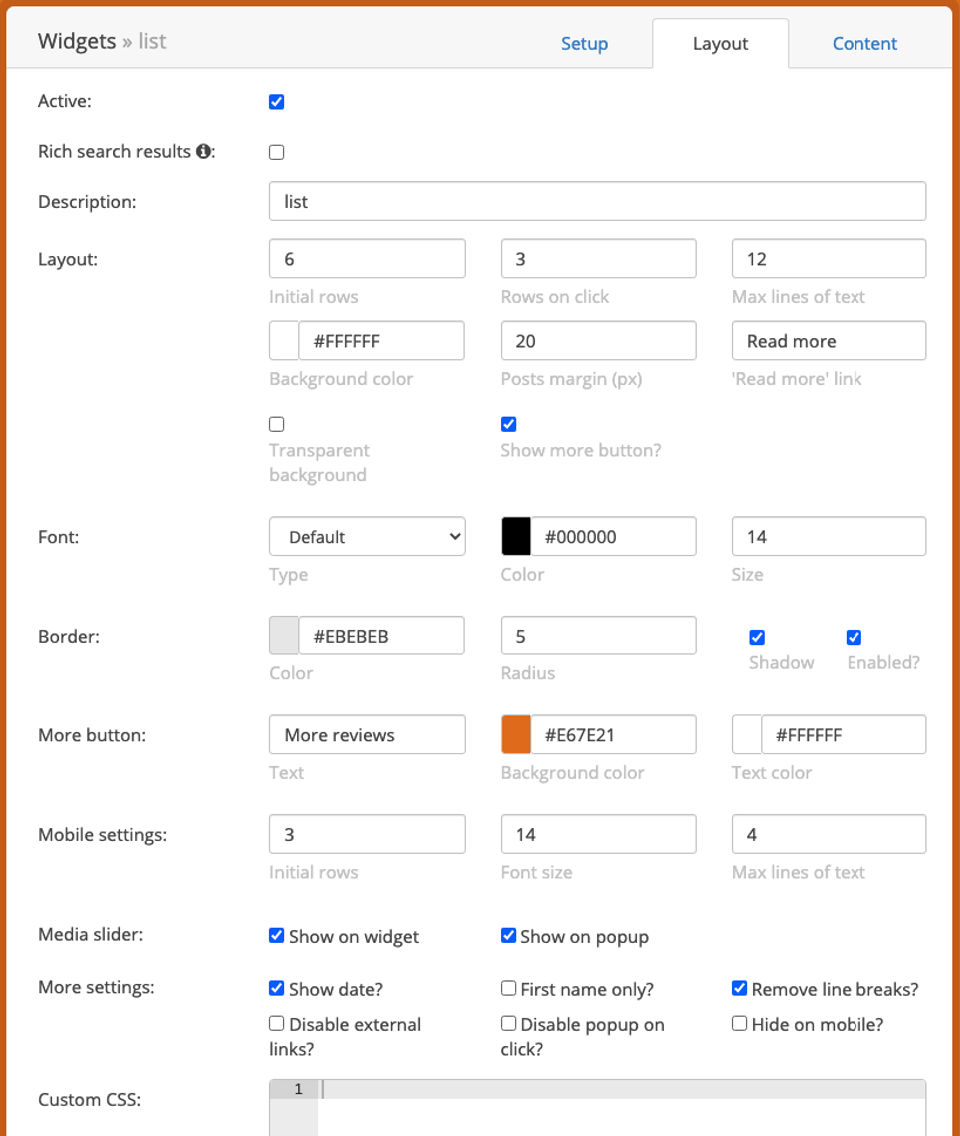Click the Description text field
The width and height of the screenshot is (960, 1136).
[597, 201]
